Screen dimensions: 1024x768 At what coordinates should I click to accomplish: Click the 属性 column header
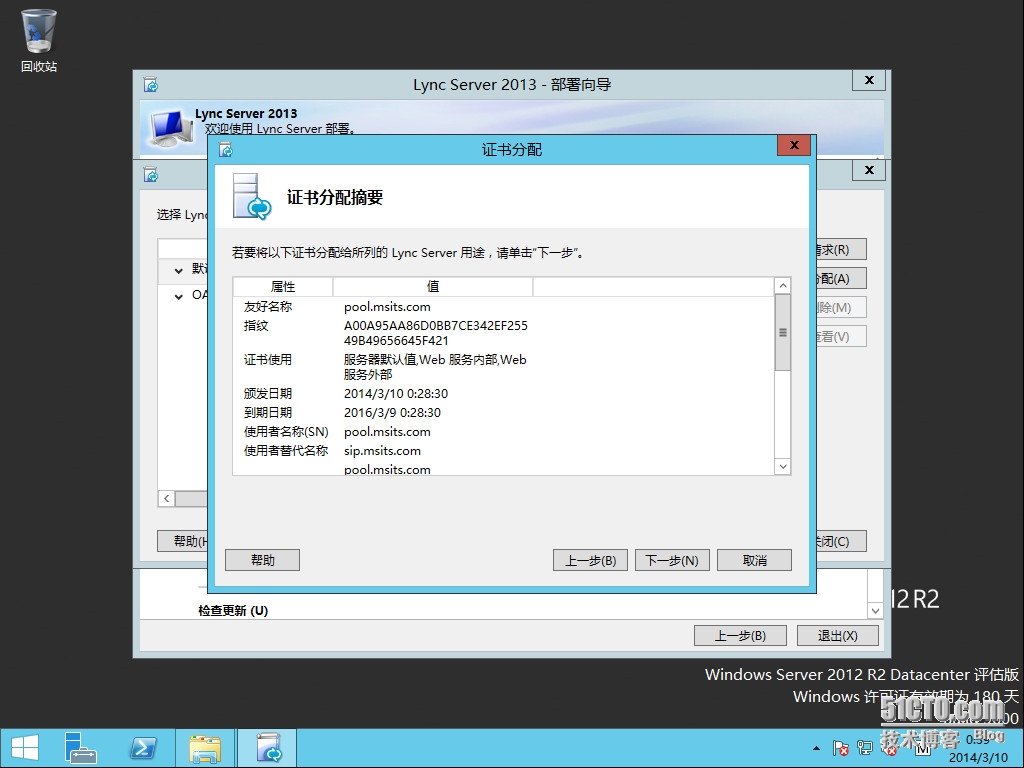(283, 287)
